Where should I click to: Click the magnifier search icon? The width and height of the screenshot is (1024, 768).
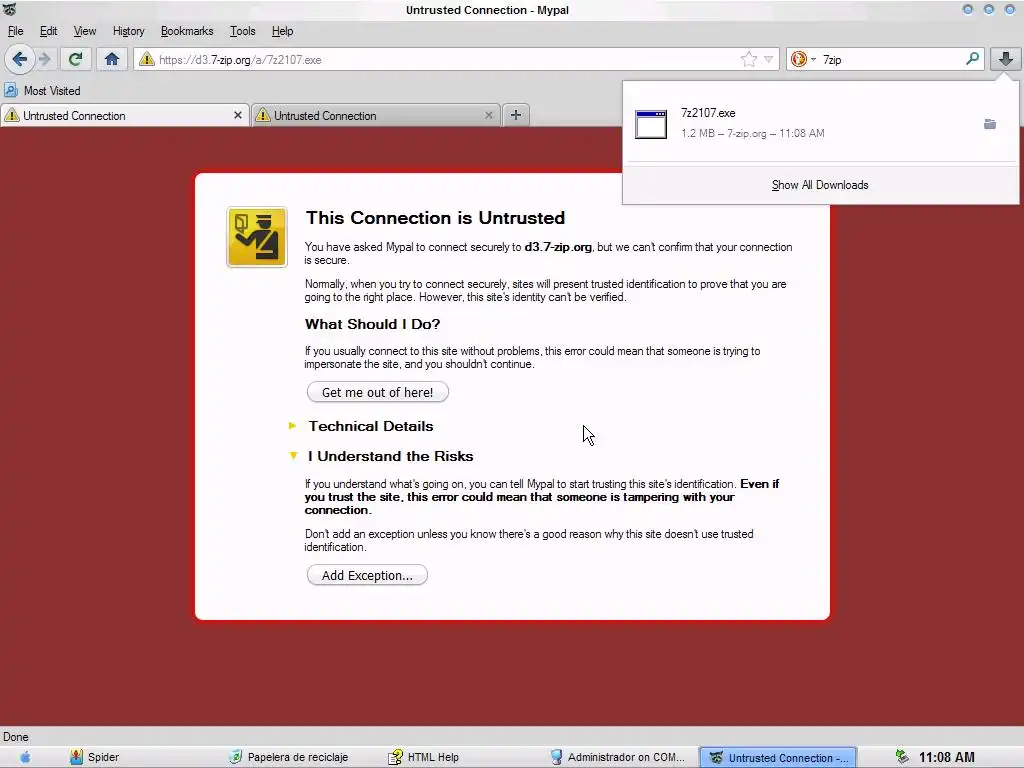[972, 59]
